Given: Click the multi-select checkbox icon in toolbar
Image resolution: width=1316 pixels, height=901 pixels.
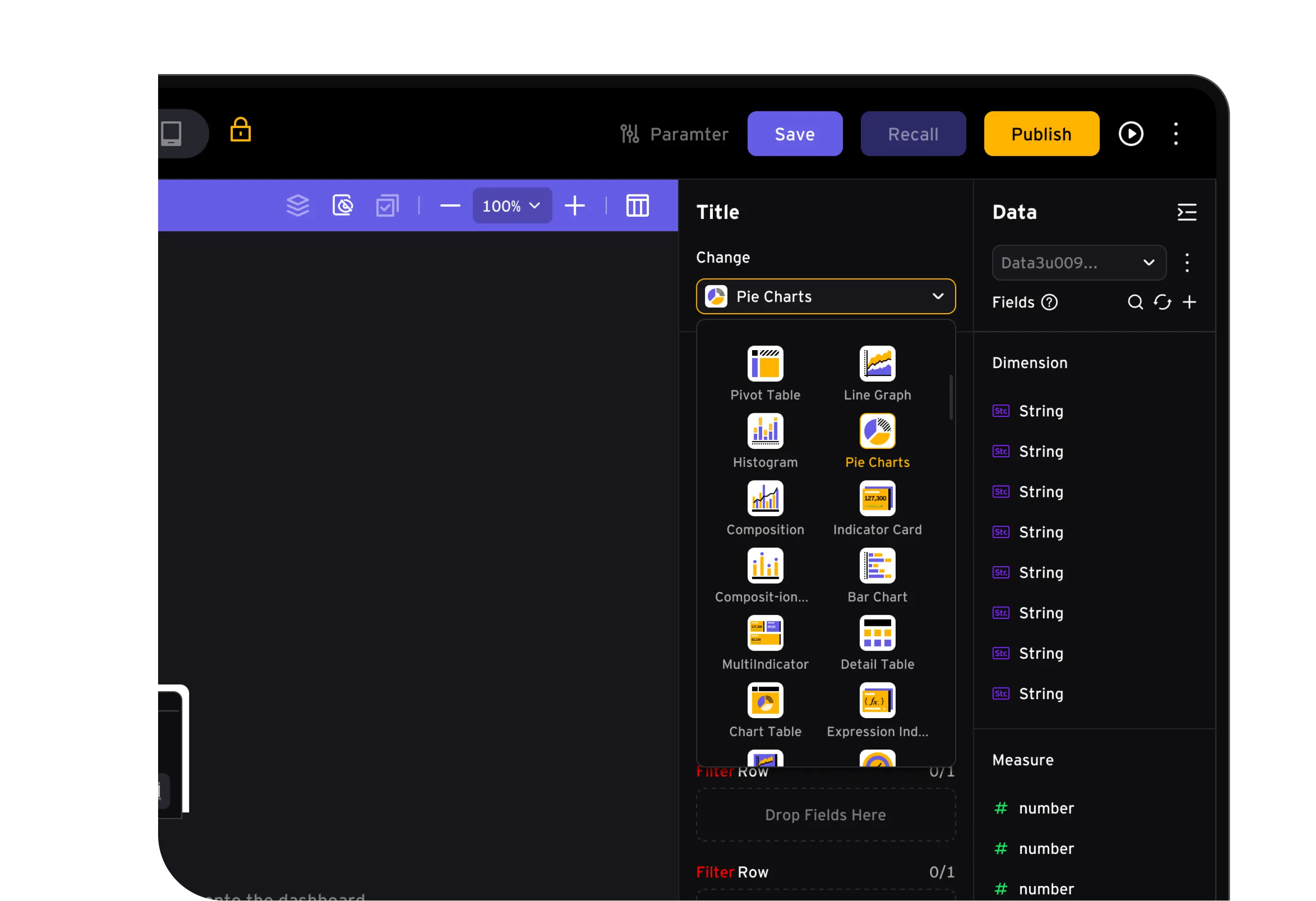Looking at the screenshot, I should (387, 206).
